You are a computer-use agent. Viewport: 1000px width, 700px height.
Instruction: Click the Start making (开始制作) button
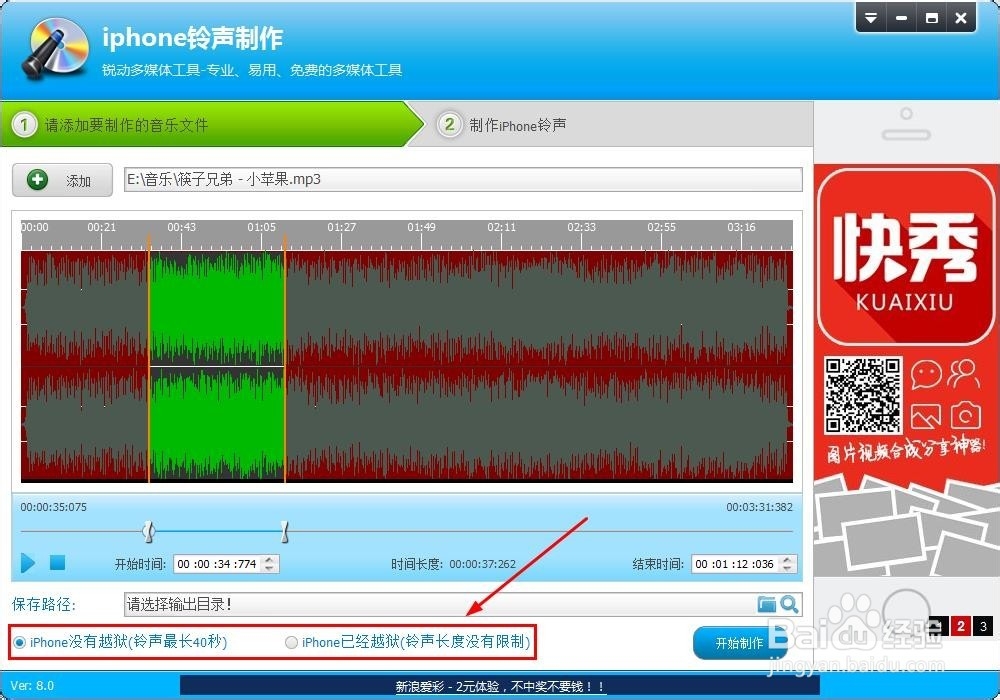[739, 643]
